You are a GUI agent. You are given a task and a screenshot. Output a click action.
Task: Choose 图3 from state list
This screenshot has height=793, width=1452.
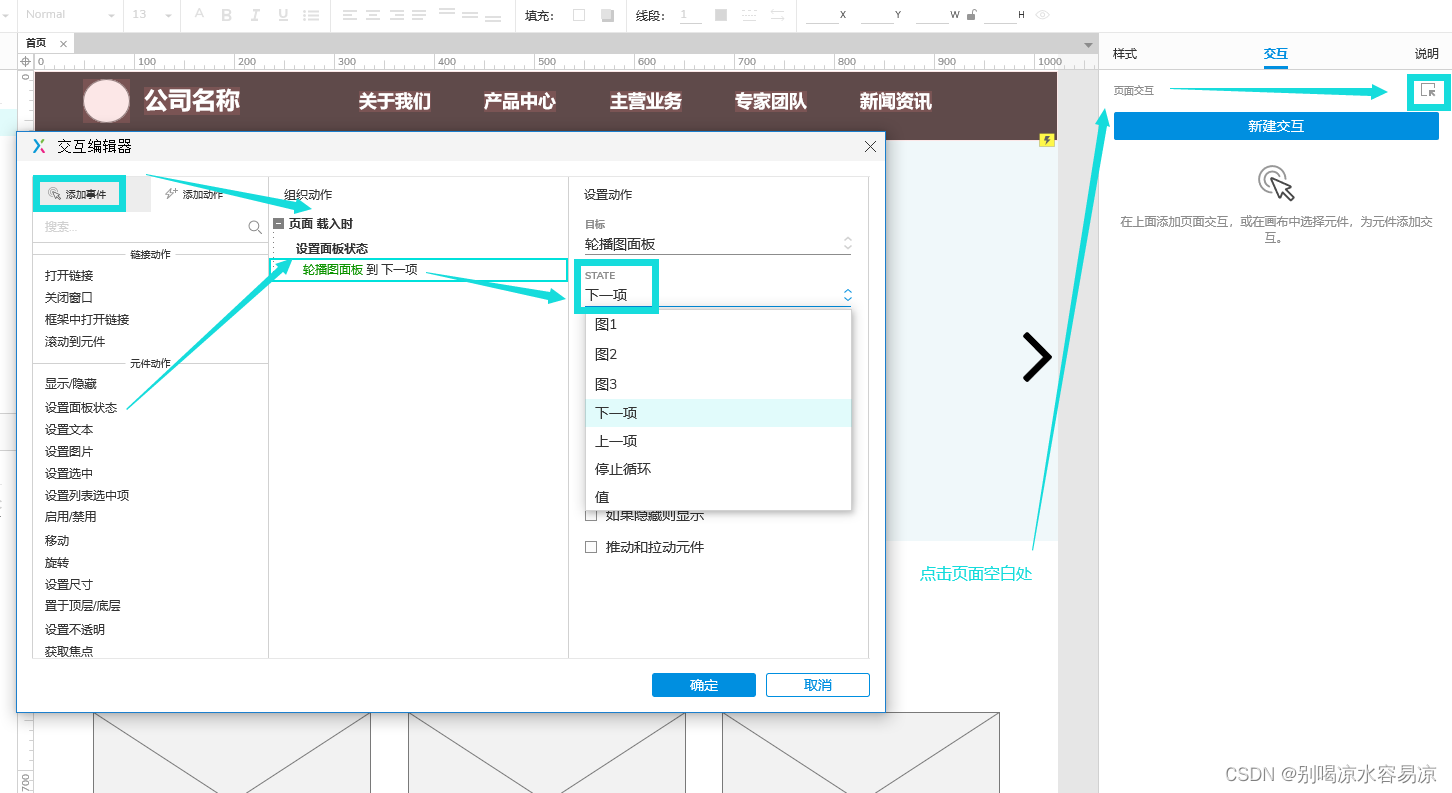coord(718,384)
